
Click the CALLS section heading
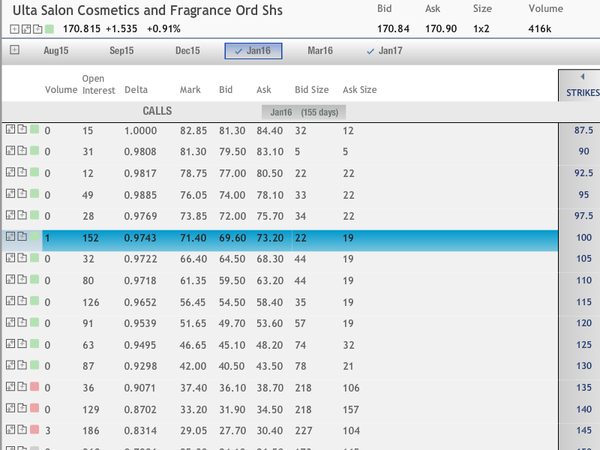[157, 111]
